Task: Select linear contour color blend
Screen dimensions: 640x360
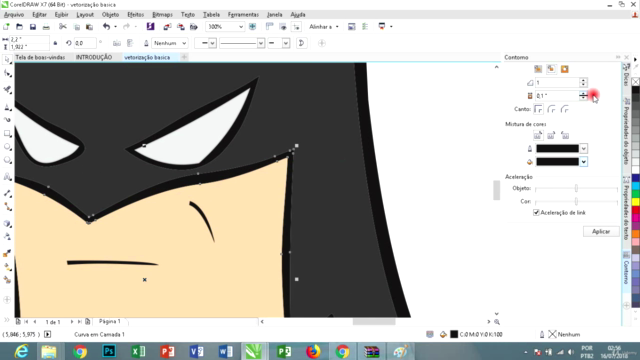Action: click(x=538, y=136)
